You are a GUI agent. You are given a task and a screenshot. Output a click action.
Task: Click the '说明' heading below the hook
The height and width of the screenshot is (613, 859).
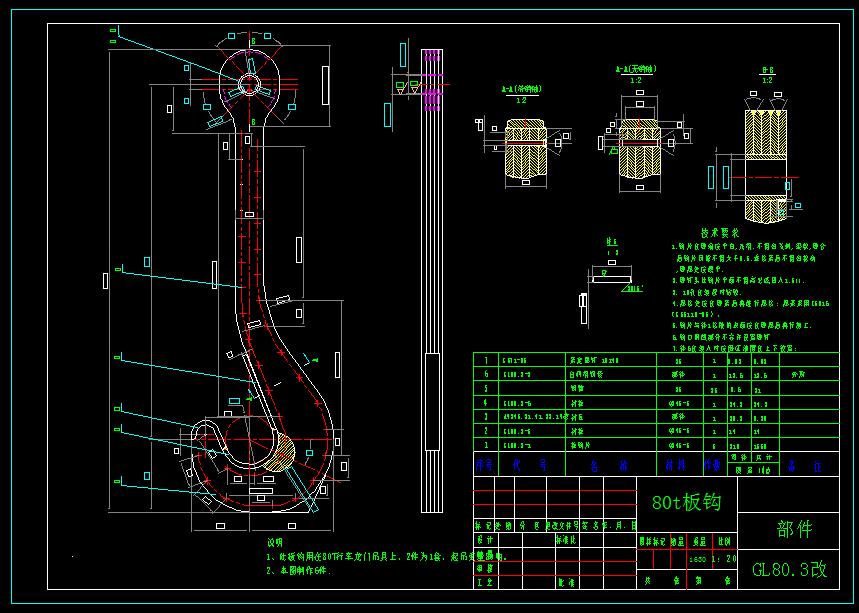[x=274, y=542]
